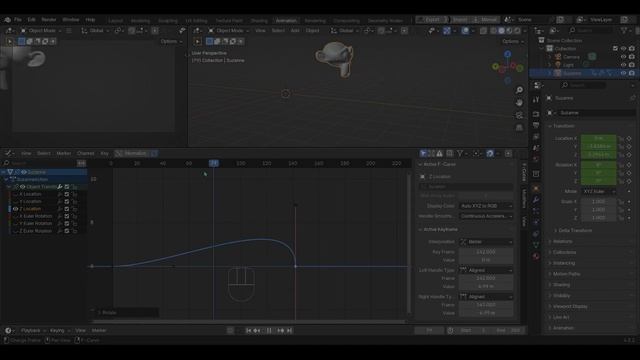Open the Display Color dropdown
Image resolution: width=640 pixels, height=360 pixels.
click(486, 206)
